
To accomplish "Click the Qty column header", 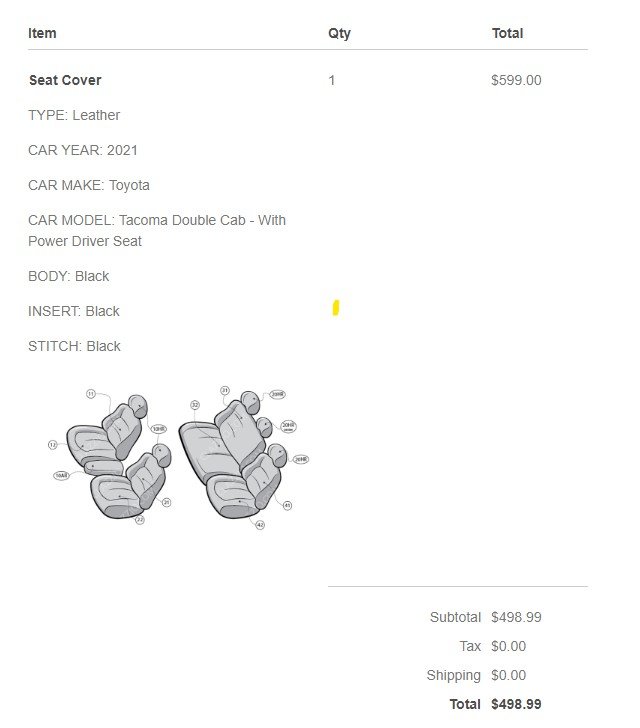I will [x=340, y=33].
